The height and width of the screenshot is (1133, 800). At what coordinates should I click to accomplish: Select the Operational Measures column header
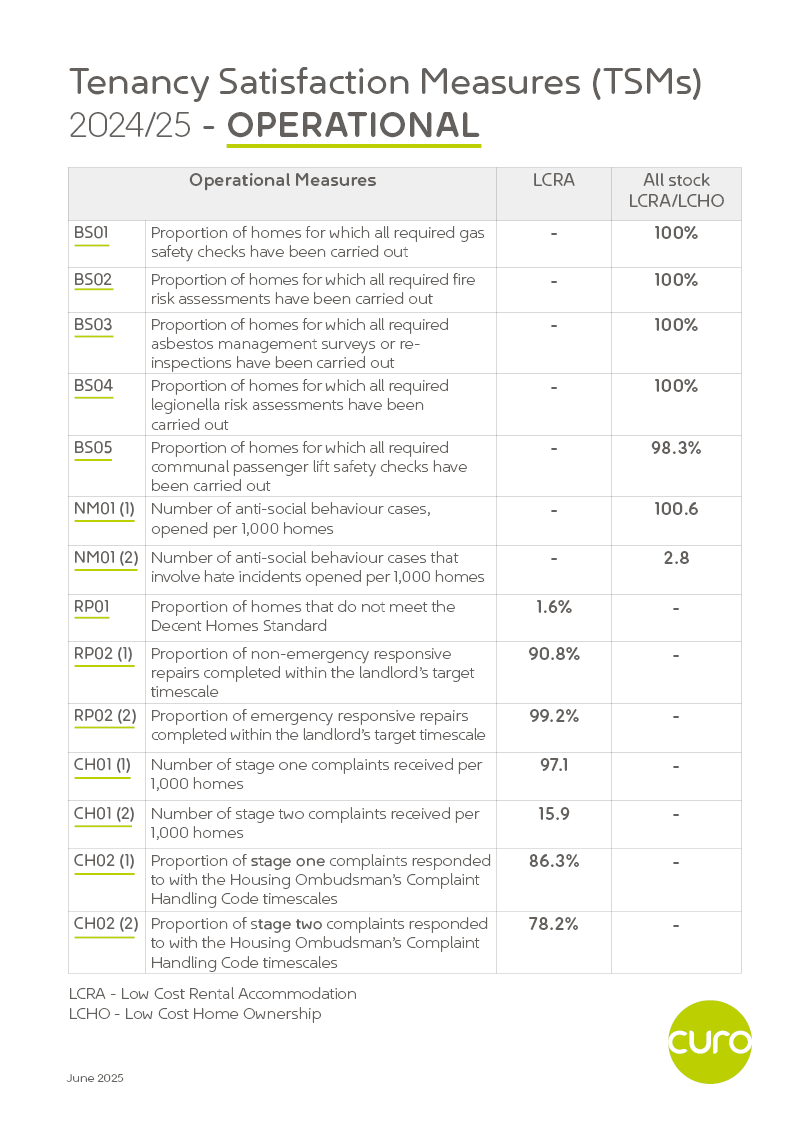tap(282, 181)
